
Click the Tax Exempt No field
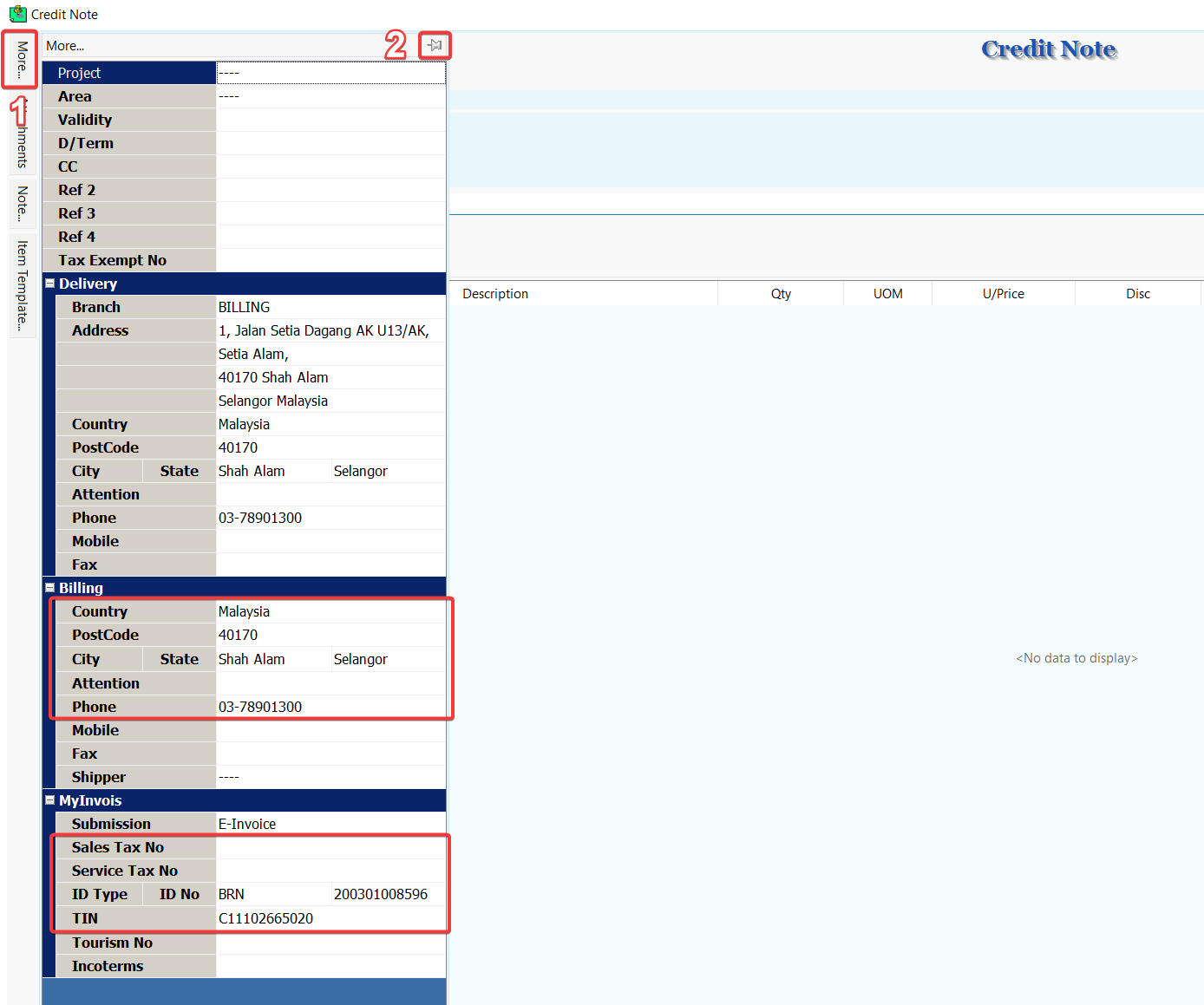330,260
